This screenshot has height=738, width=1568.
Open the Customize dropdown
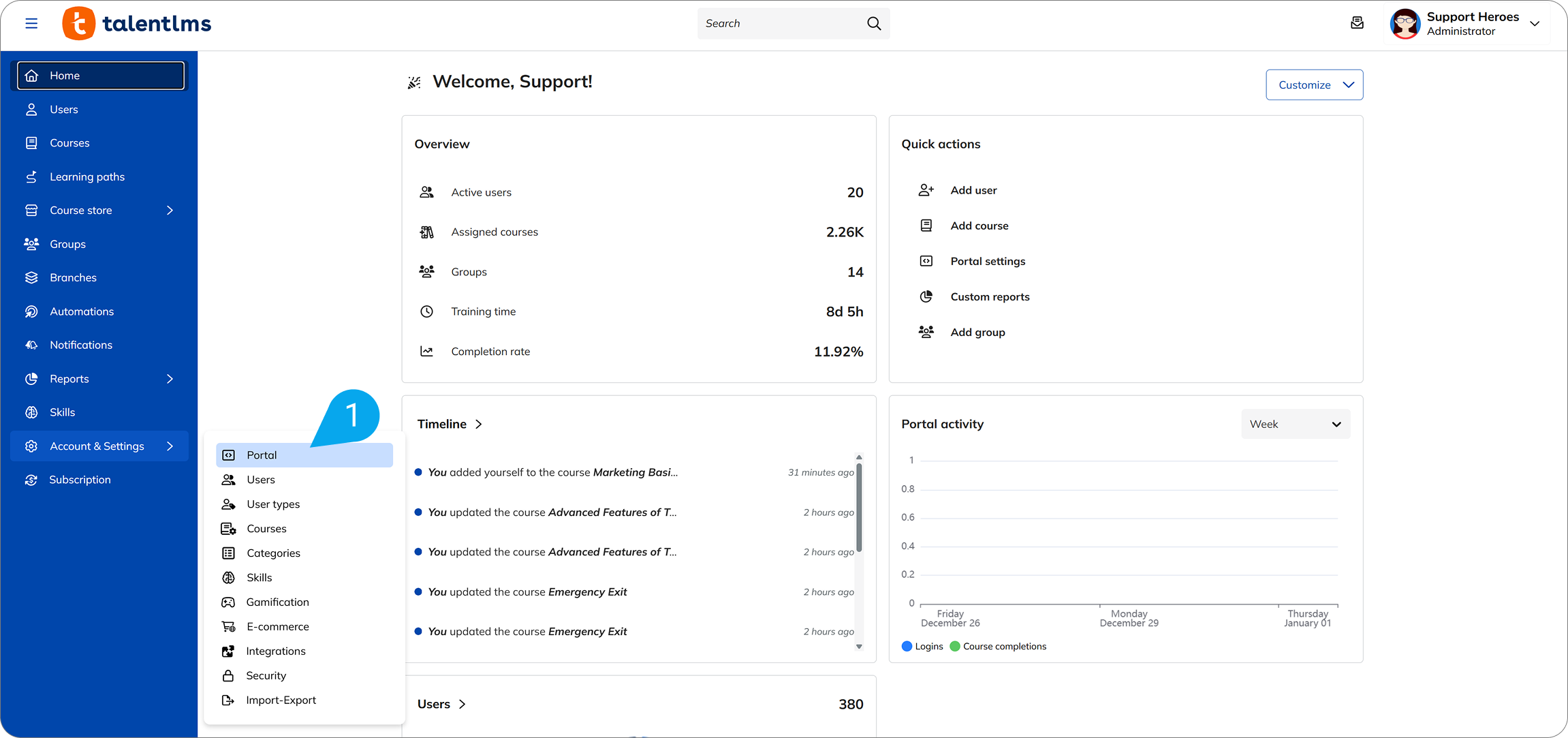point(1314,84)
